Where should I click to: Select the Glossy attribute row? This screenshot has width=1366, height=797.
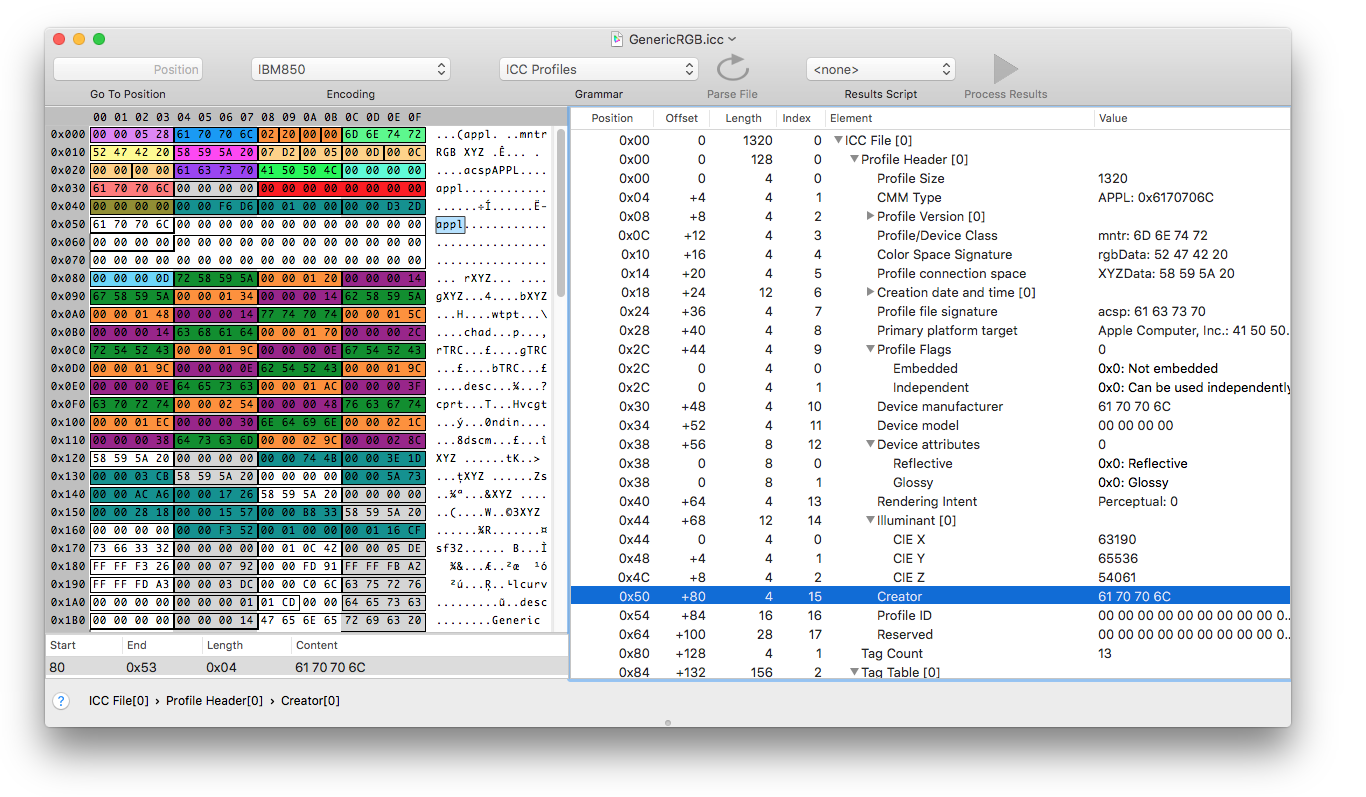930,482
